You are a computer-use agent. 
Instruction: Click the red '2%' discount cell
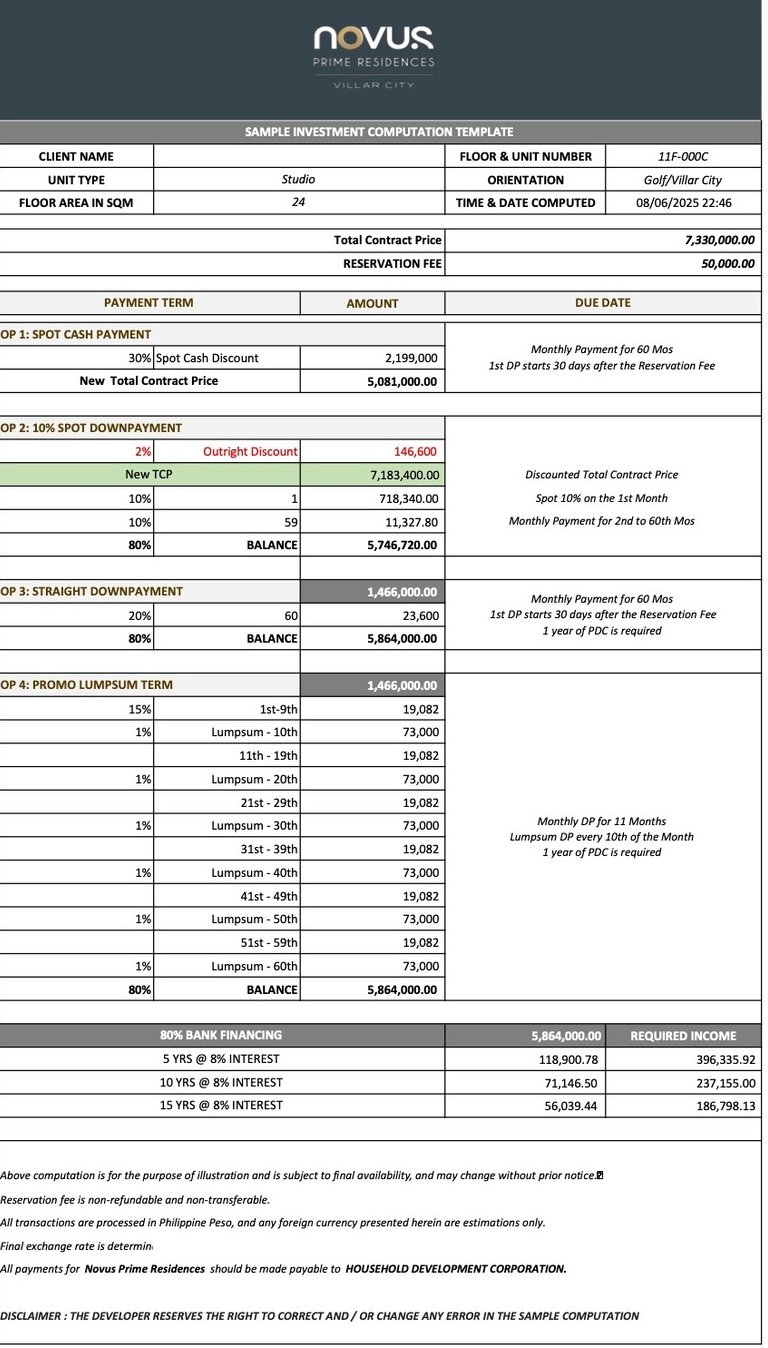tap(76, 451)
